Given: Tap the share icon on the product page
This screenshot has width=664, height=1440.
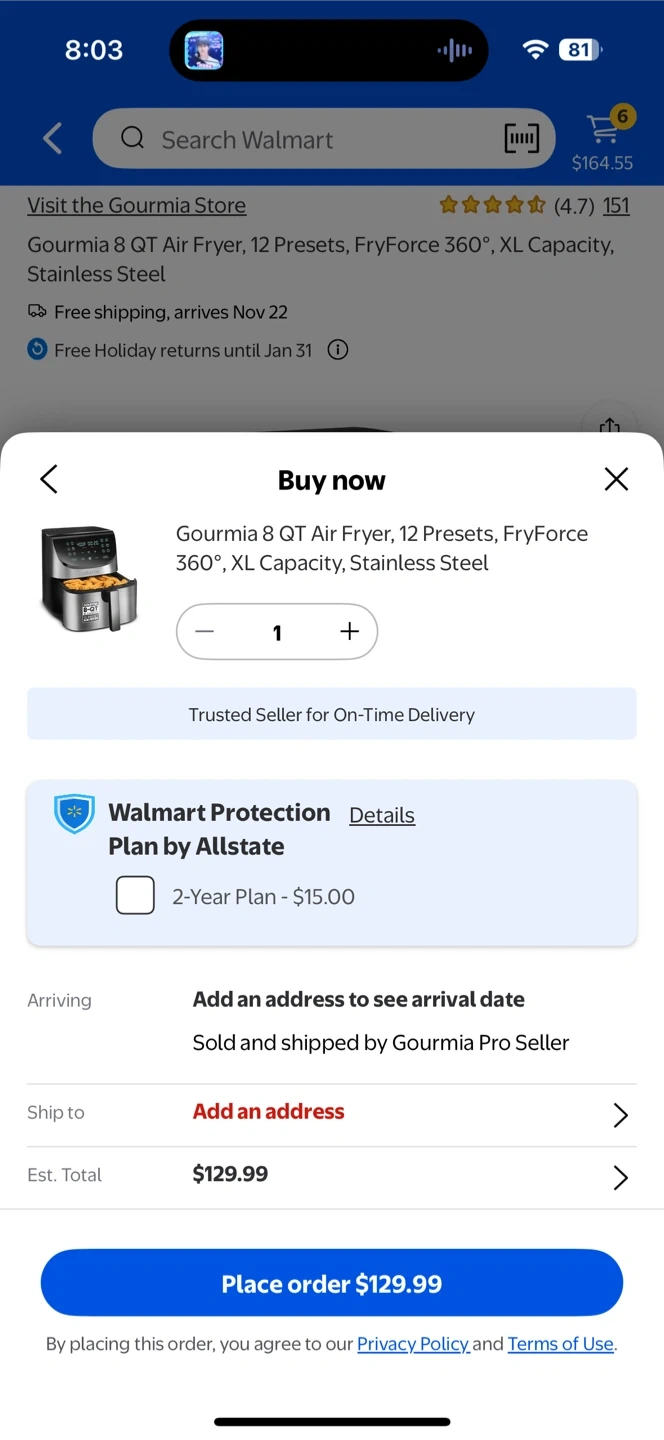Looking at the screenshot, I should (x=610, y=426).
